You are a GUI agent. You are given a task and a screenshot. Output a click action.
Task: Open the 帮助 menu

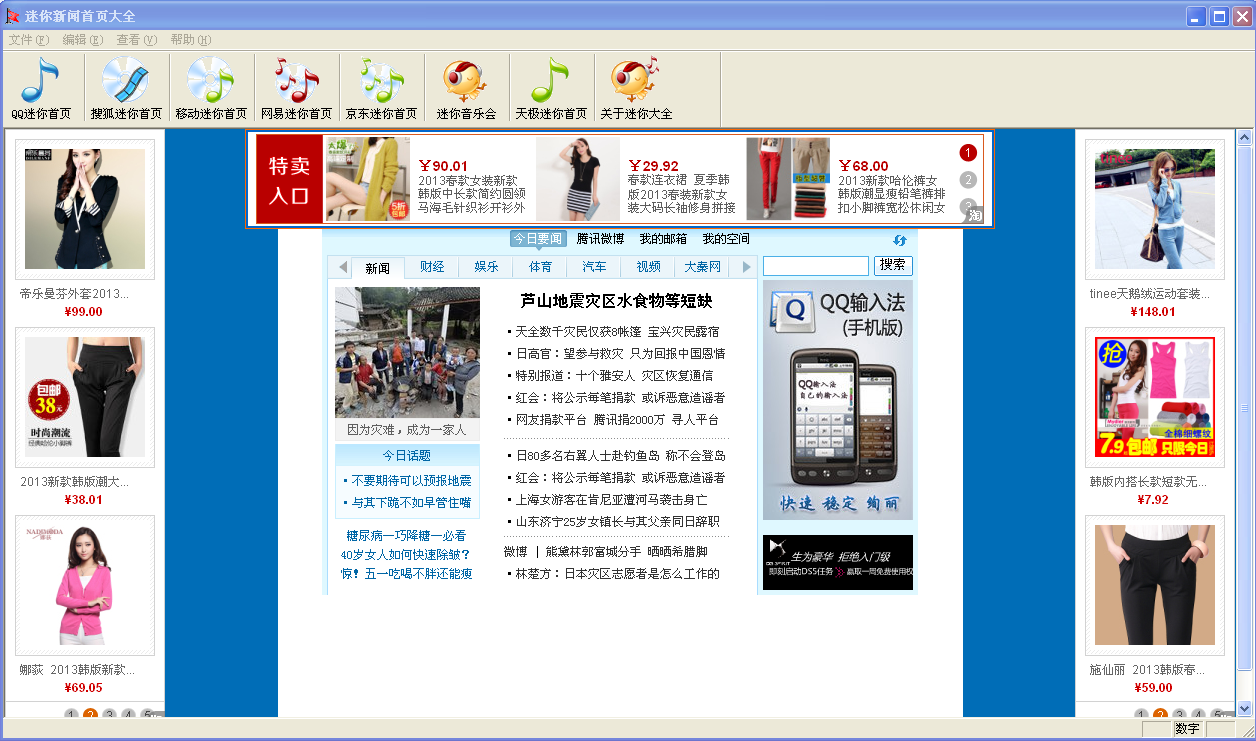tap(190, 40)
